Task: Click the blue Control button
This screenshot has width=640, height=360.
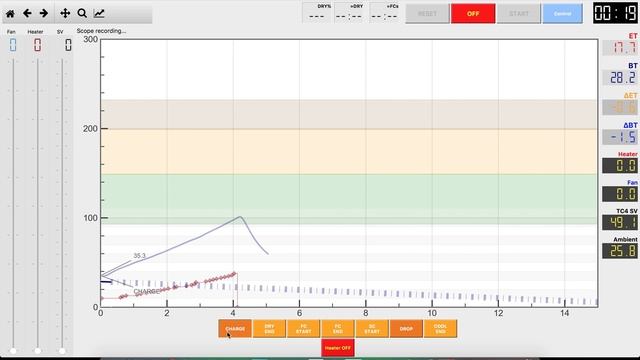Action: [562, 13]
